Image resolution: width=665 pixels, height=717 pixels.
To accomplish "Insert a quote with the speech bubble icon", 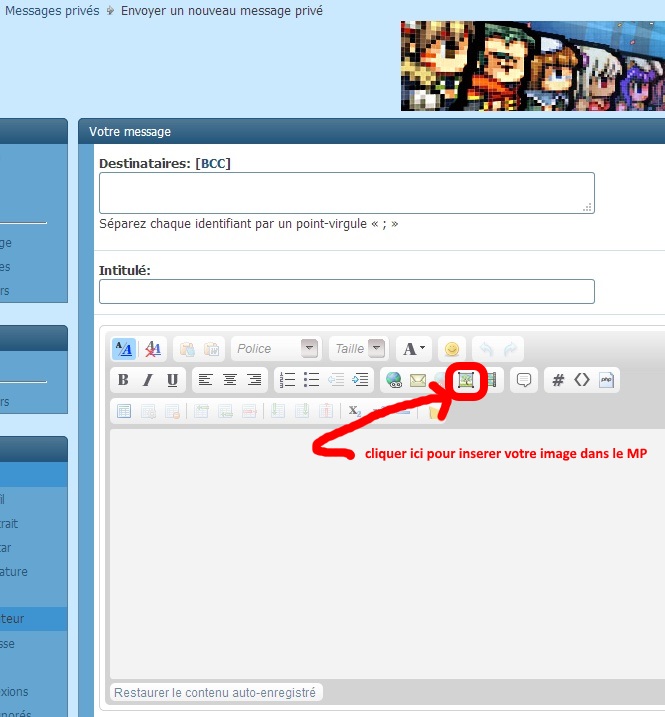I will pyautogui.click(x=523, y=380).
